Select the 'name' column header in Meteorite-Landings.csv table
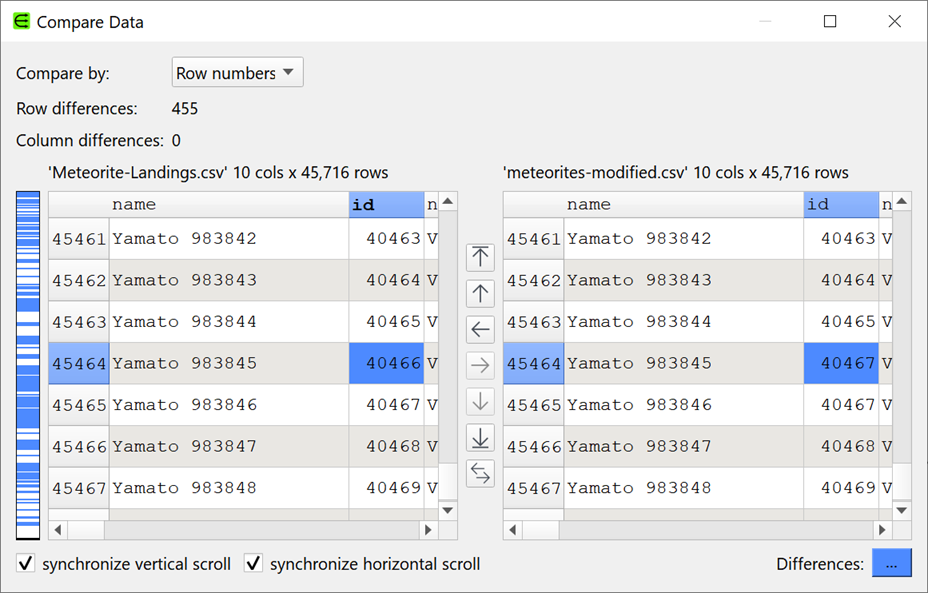Screen dimensions: 928x593 (228, 205)
